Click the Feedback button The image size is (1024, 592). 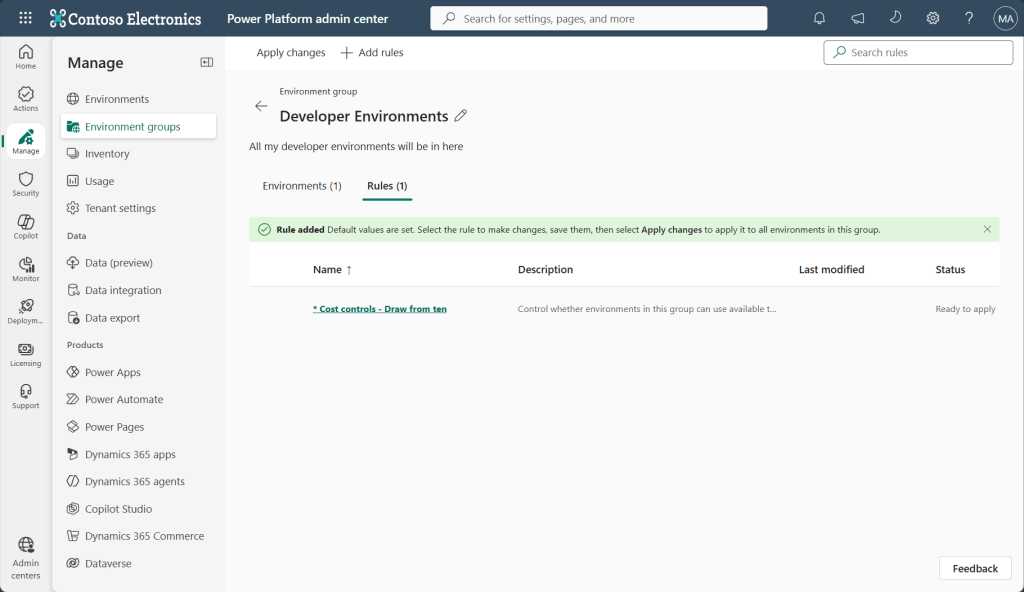(x=975, y=568)
